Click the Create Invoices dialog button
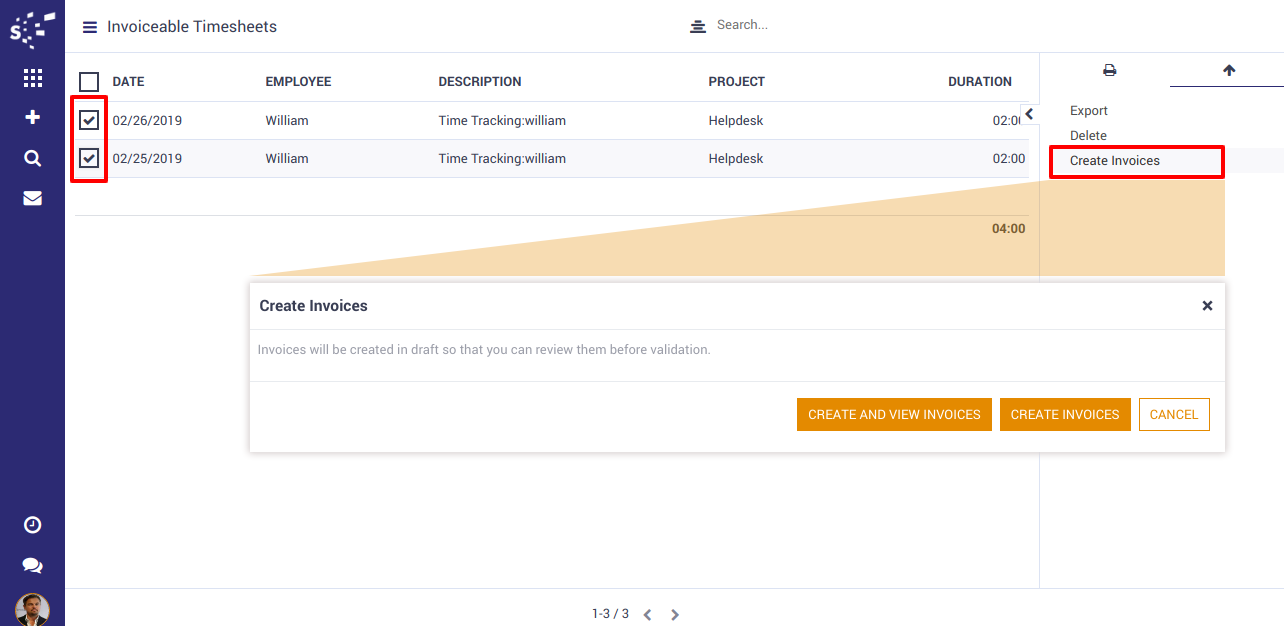The width and height of the screenshot is (1284, 626). [x=1065, y=415]
